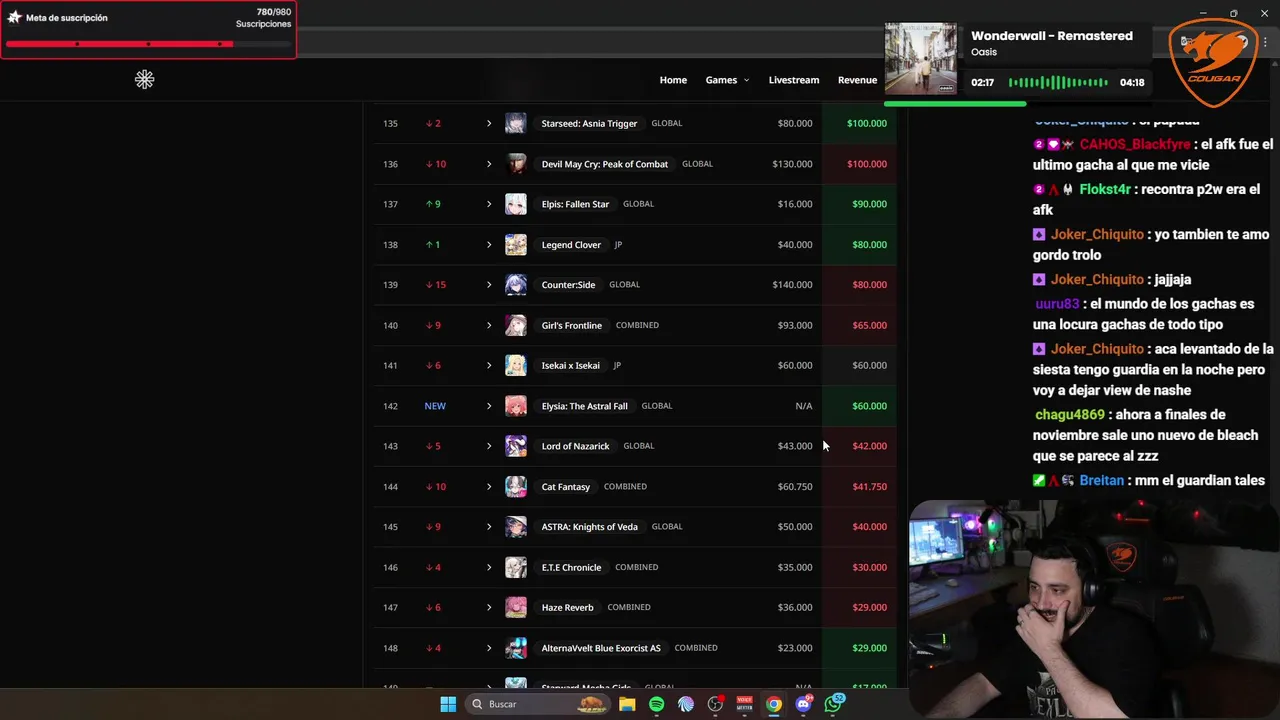Expand the Girl's Frontline row chevron

pos(489,325)
